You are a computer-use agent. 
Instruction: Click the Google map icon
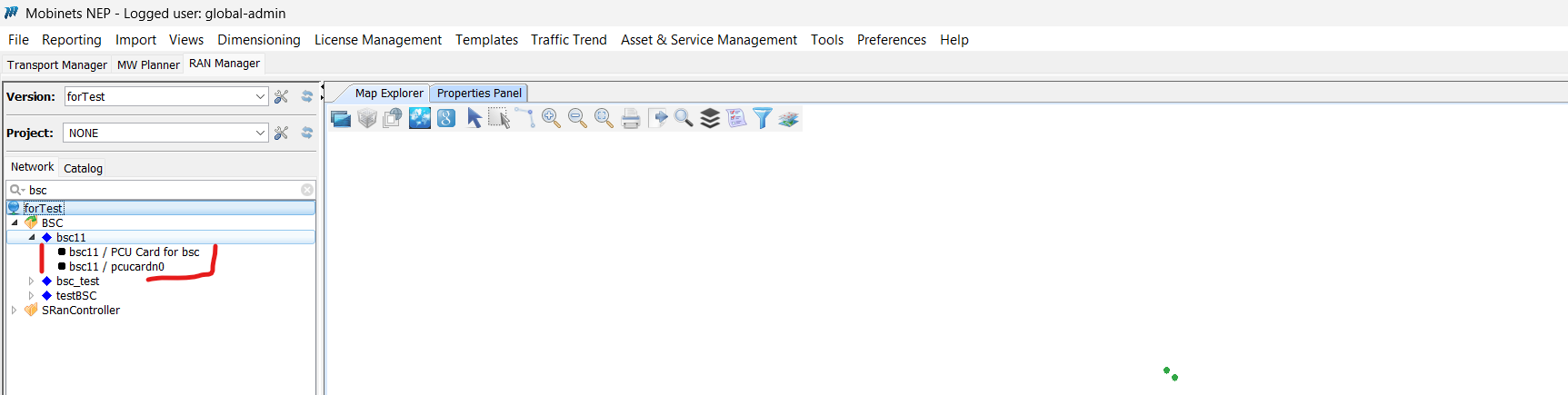(x=446, y=118)
